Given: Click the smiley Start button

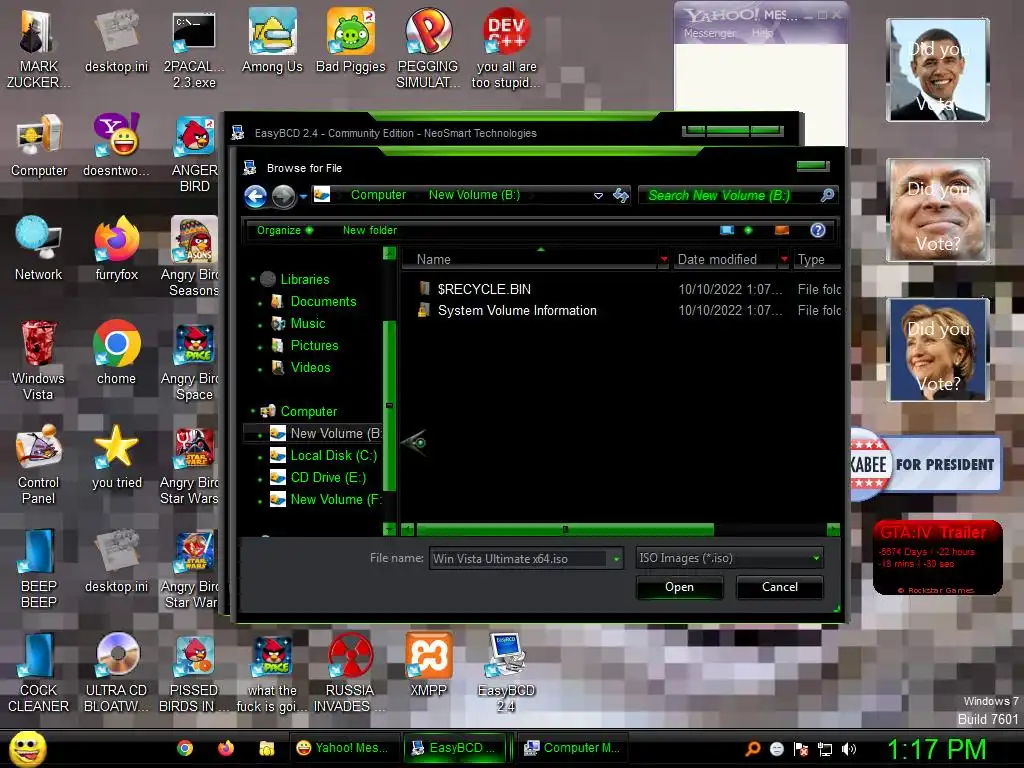Looking at the screenshot, I should coord(27,748).
